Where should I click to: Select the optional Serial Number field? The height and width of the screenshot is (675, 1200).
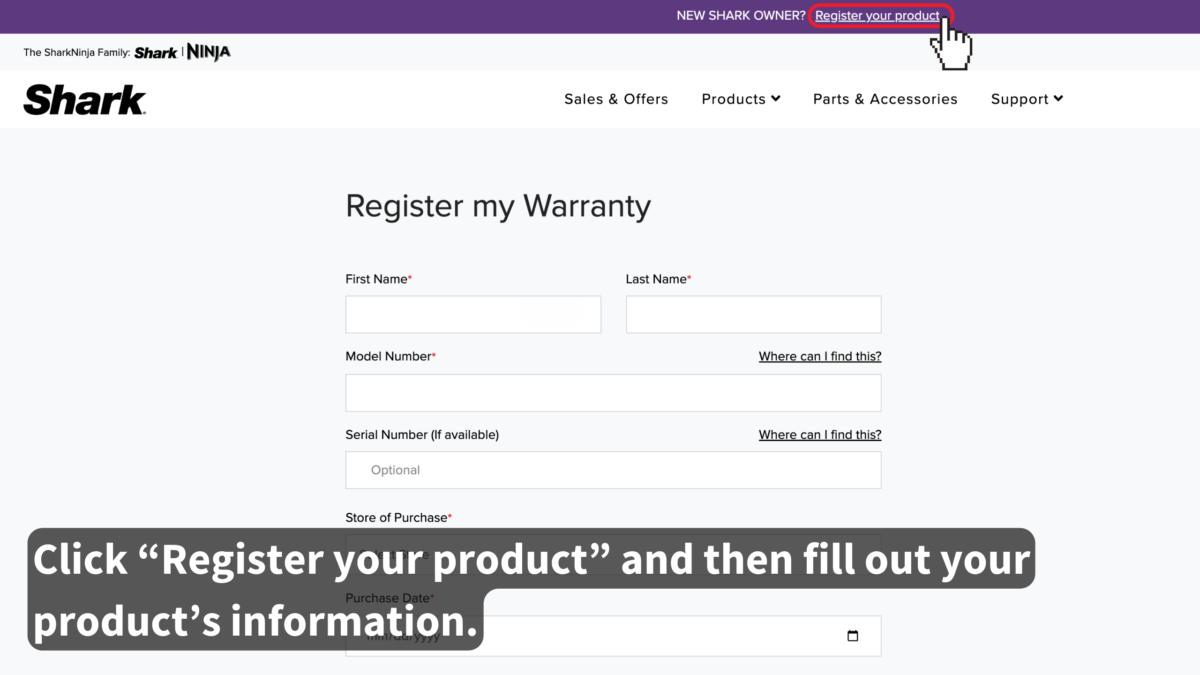[x=613, y=470]
